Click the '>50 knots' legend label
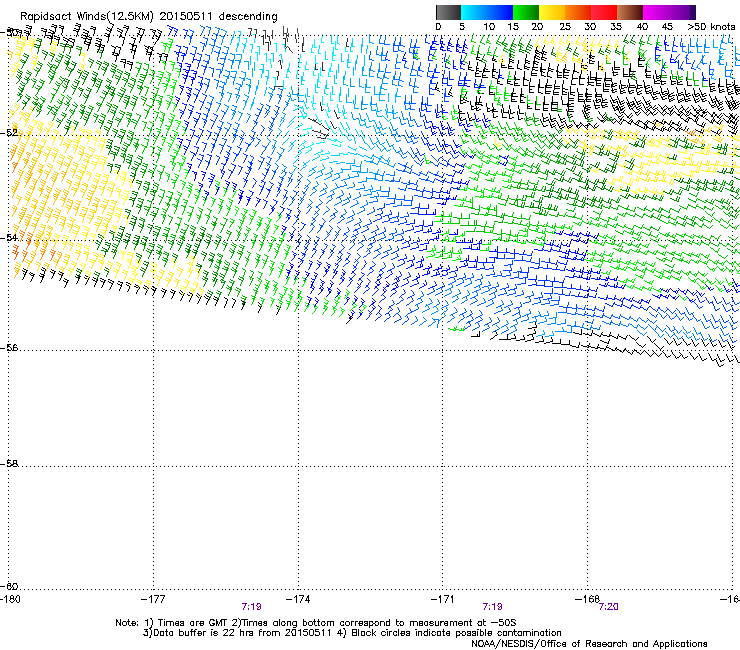740x650 pixels. (x=712, y=27)
